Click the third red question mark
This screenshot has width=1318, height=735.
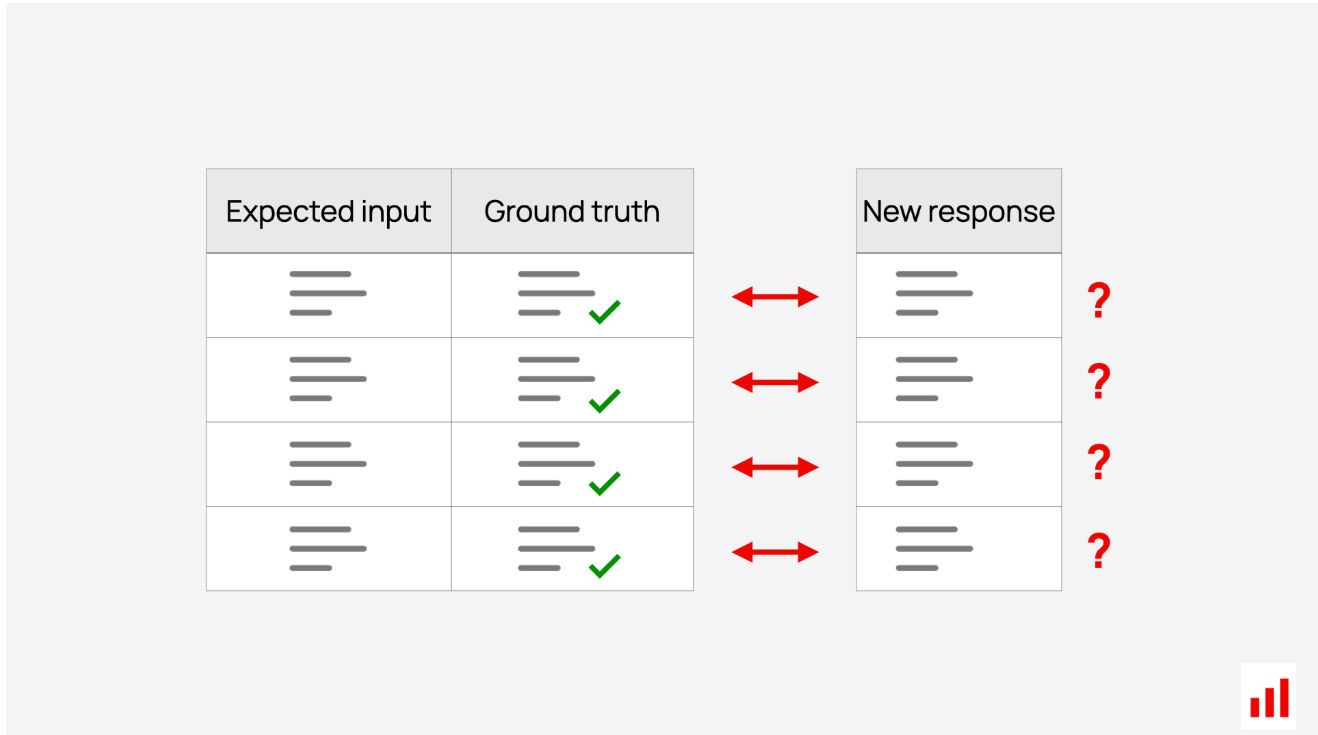tap(1099, 463)
